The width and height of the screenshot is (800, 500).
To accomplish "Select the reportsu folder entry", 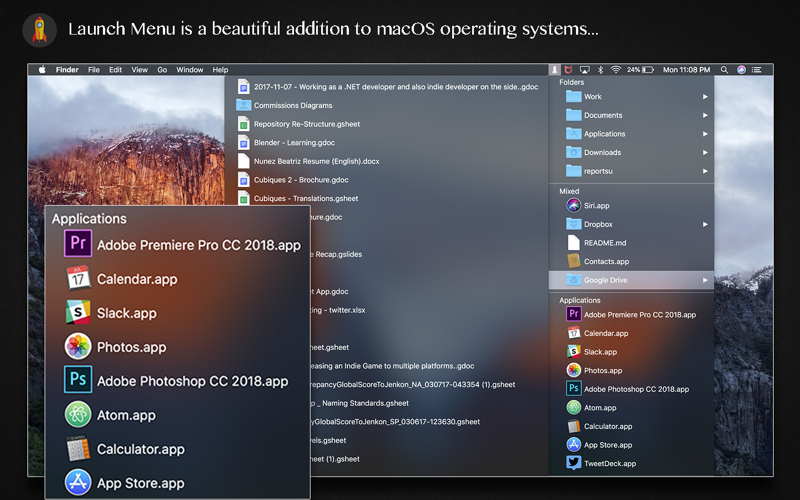I will (x=631, y=171).
